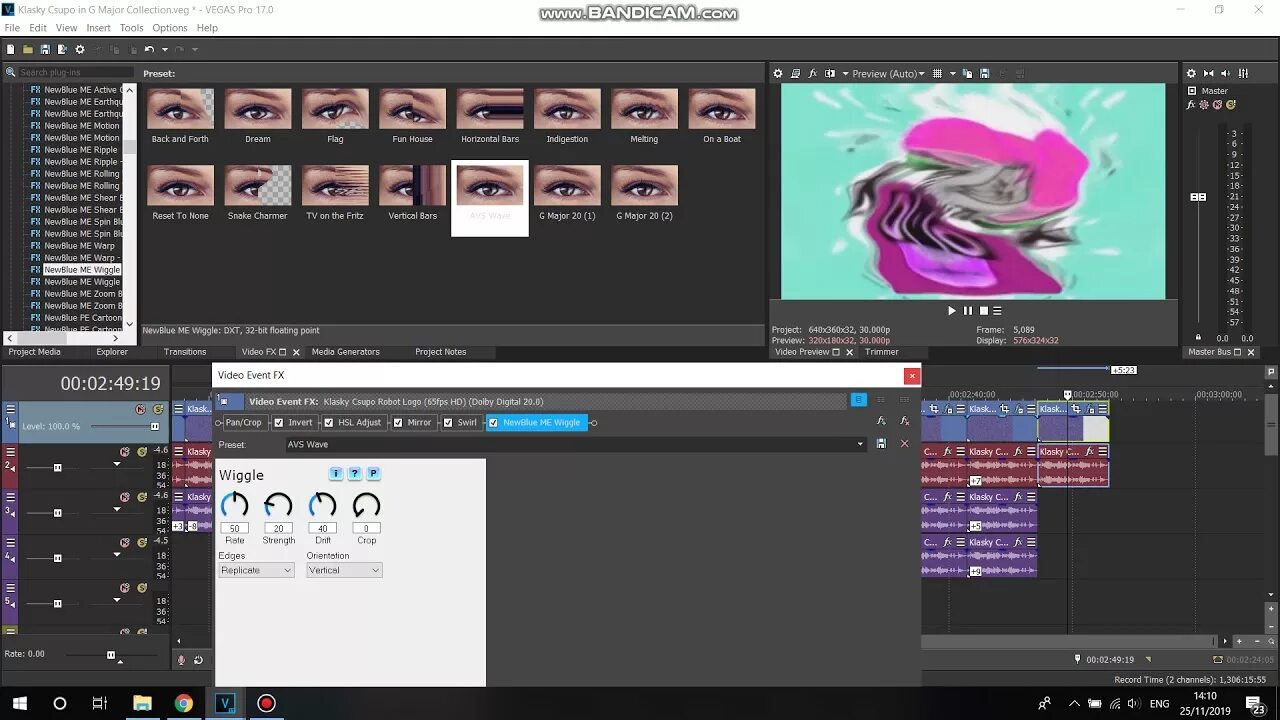Screen dimensions: 1280x720
Task: Save snapshot to file in preview toolbar
Action: [984, 73]
